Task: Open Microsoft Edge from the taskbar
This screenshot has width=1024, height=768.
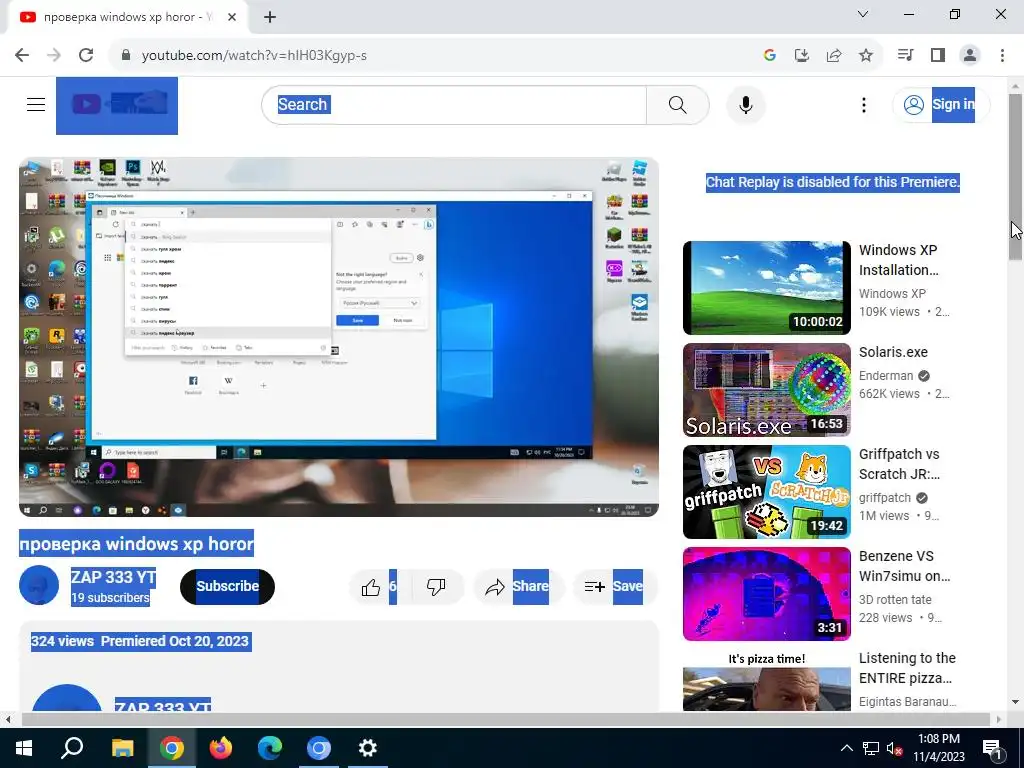Action: (269, 748)
